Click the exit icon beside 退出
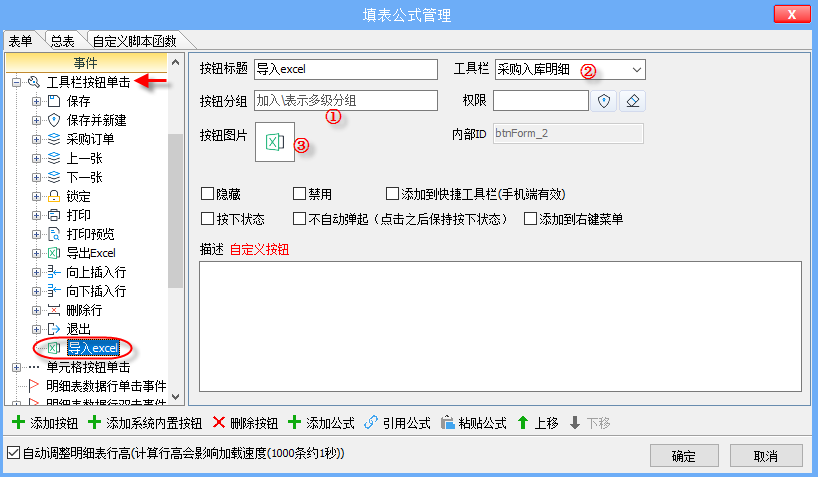Image resolution: width=818 pixels, height=477 pixels. coord(54,329)
